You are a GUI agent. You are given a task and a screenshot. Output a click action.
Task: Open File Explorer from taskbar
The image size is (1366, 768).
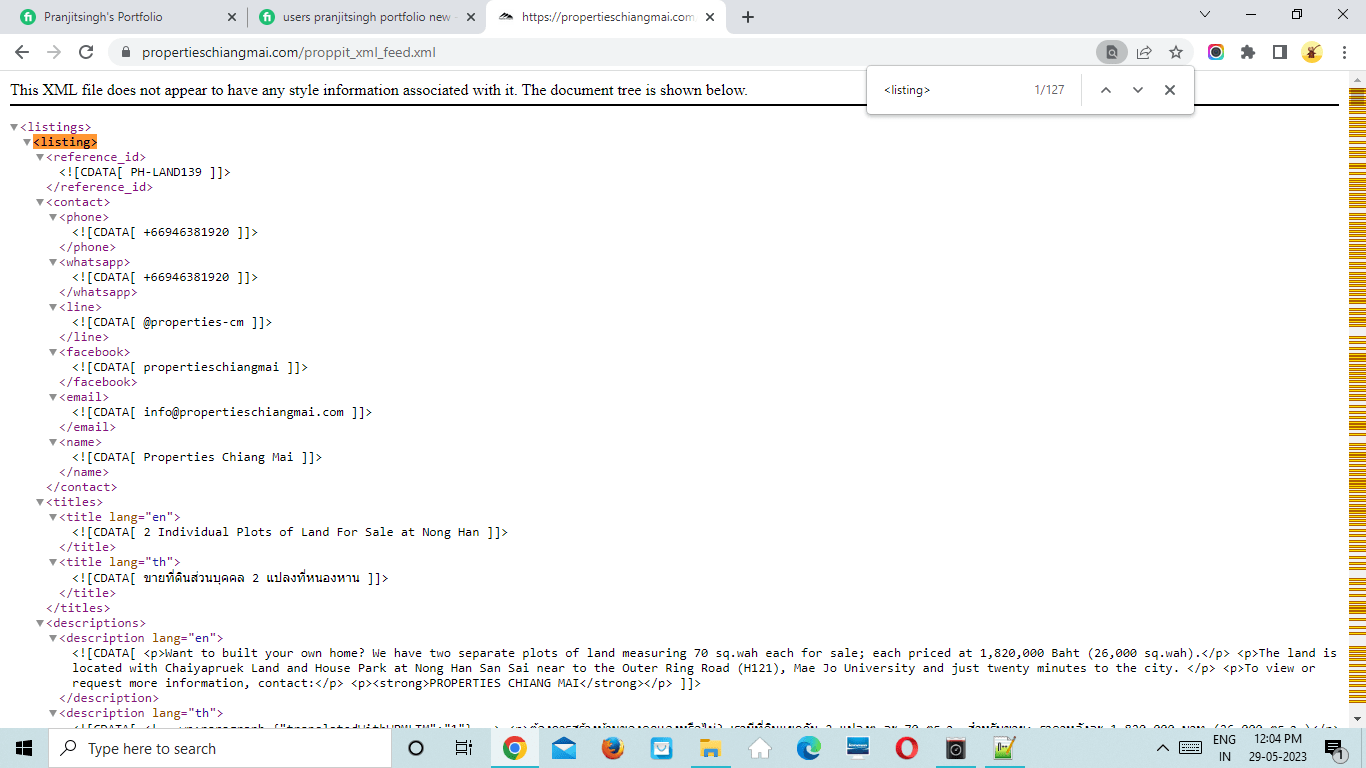710,748
